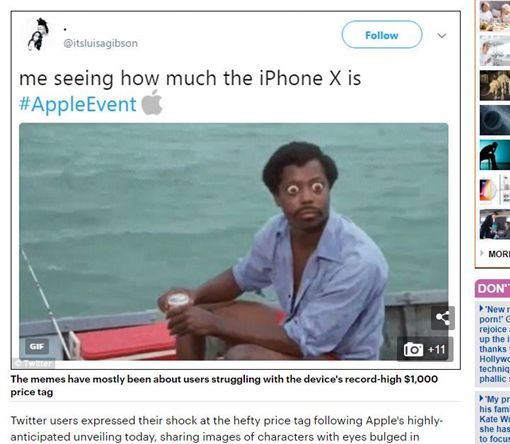Open the top sidebar thumbnail of people eating
The image size is (510, 444).
click(x=495, y=16)
